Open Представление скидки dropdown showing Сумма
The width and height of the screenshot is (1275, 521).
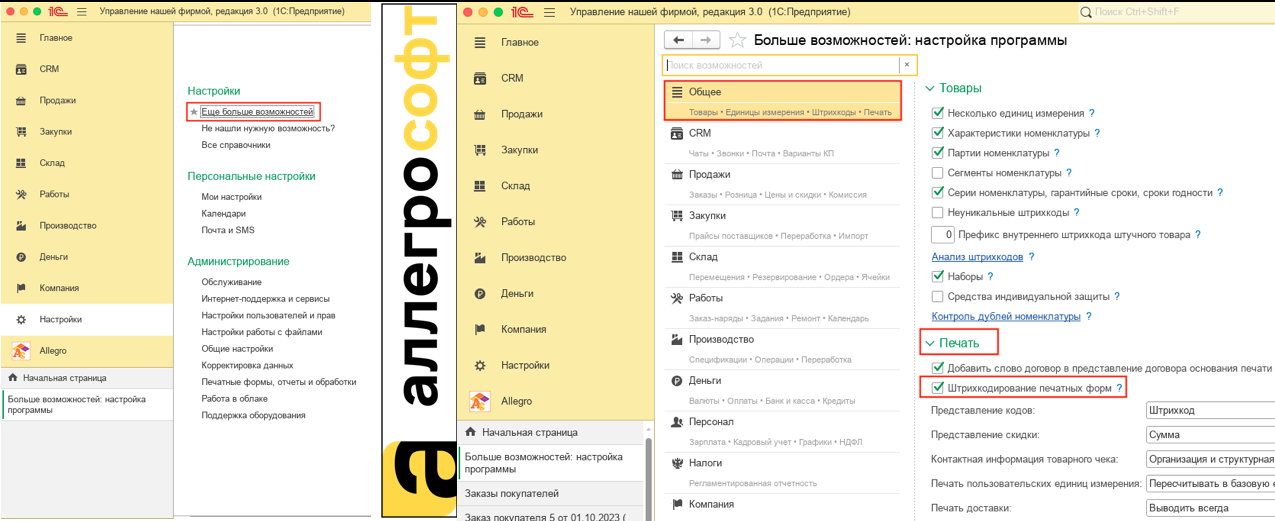tap(1210, 435)
